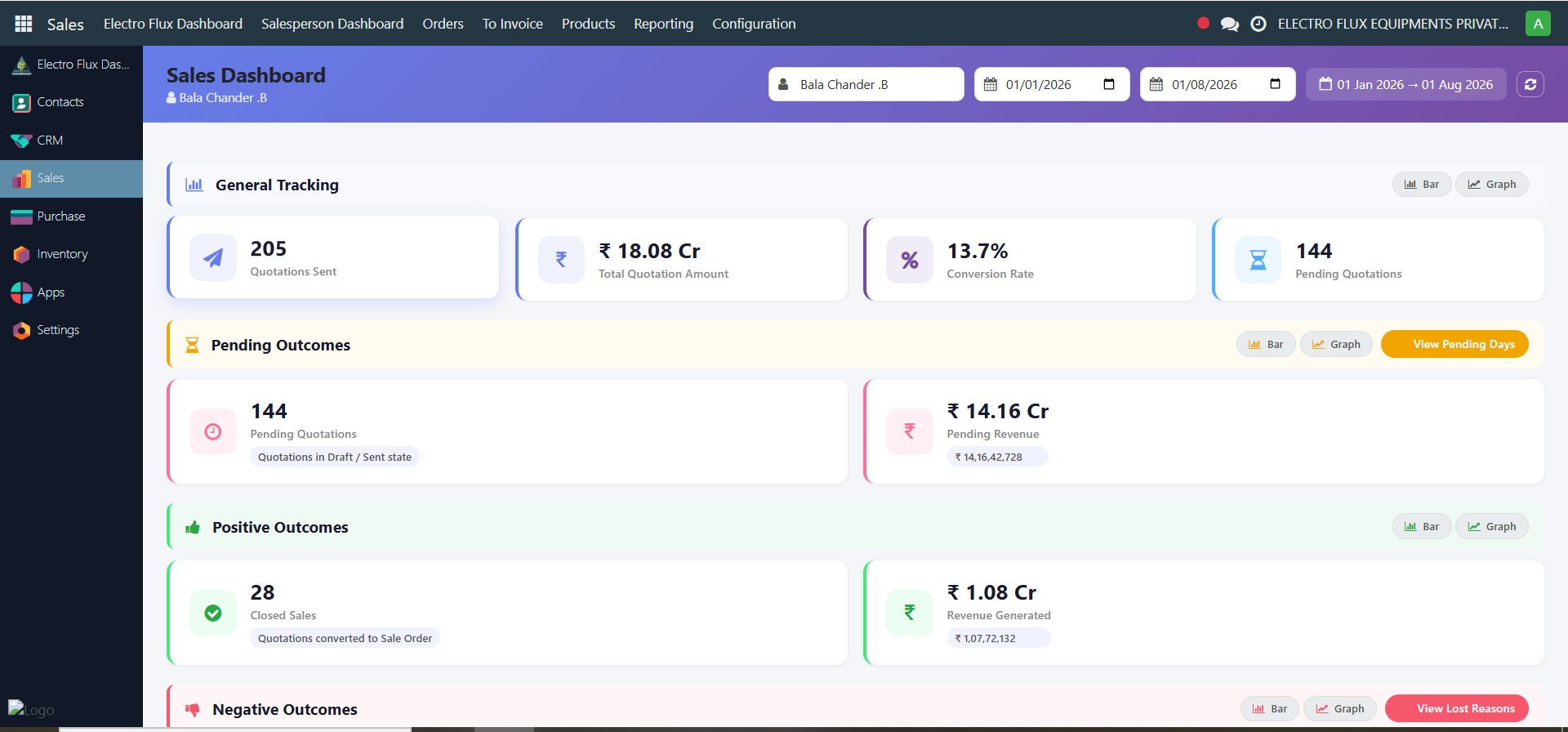The image size is (1568, 732).
Task: Click the 01 Jan 2026 → 01 Aug 2026 range badge
Action: (x=1406, y=84)
